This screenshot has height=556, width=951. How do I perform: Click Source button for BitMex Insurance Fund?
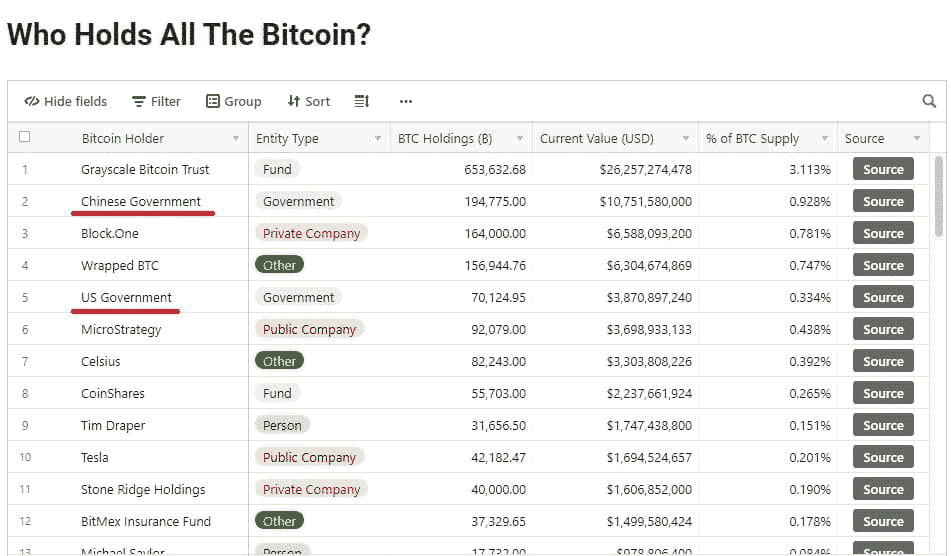(883, 521)
